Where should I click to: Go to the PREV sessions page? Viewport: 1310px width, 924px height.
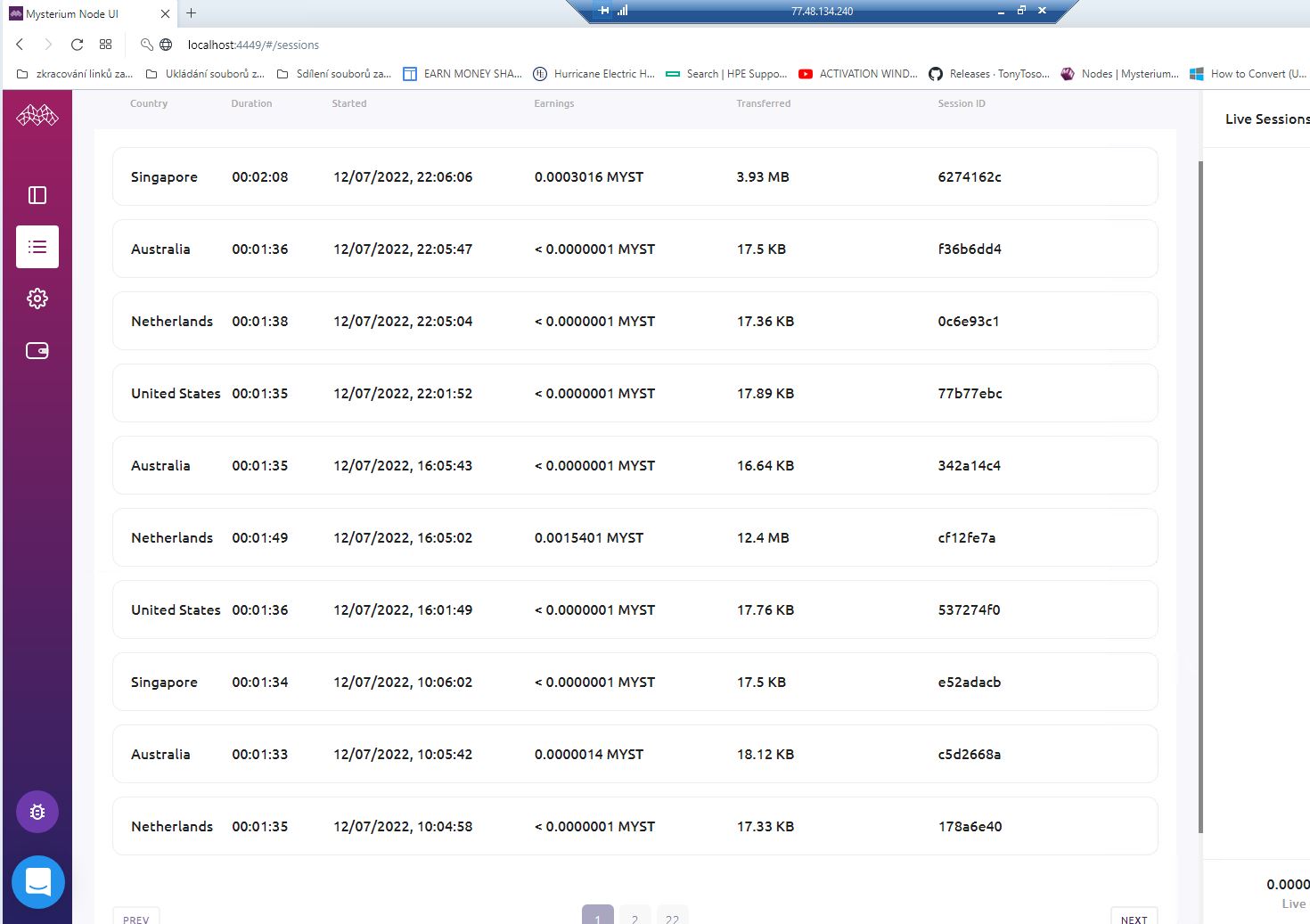tap(136, 918)
